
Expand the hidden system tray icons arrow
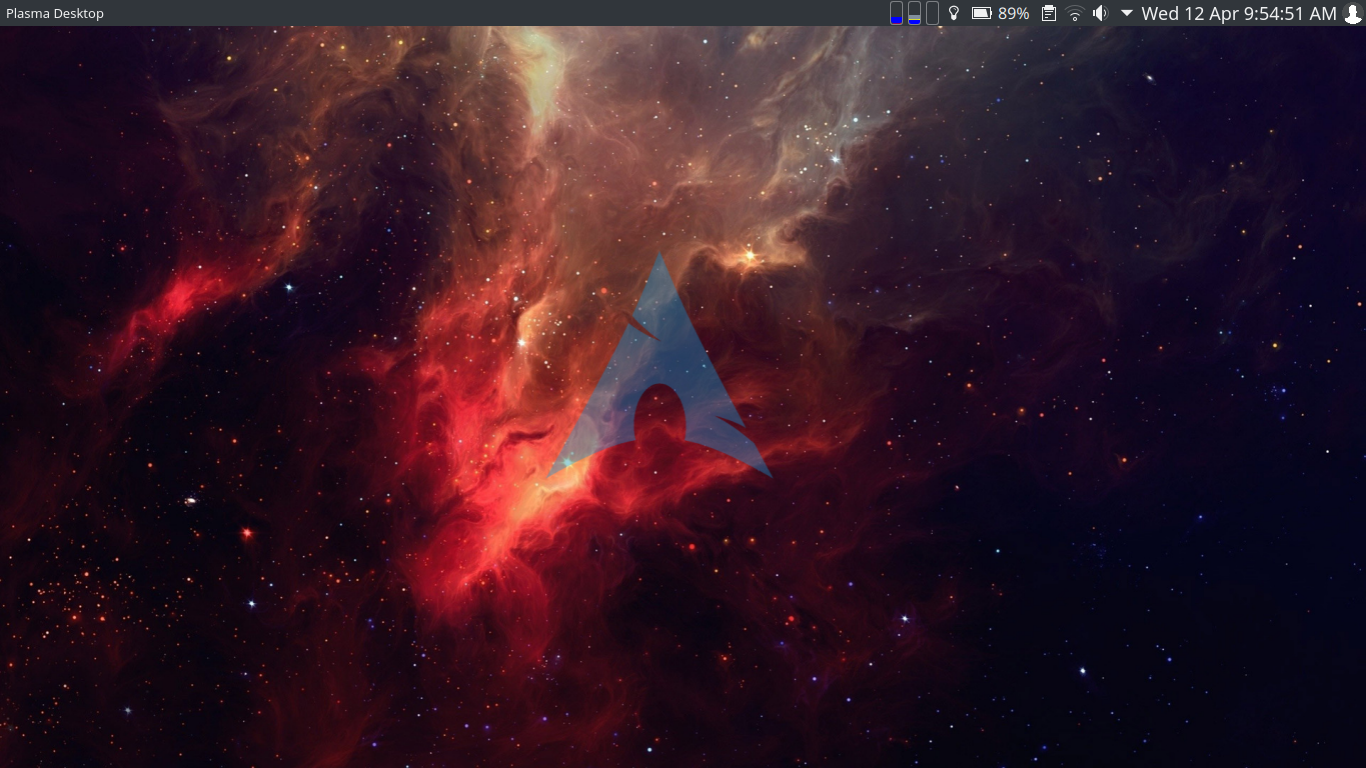[x=1127, y=13]
